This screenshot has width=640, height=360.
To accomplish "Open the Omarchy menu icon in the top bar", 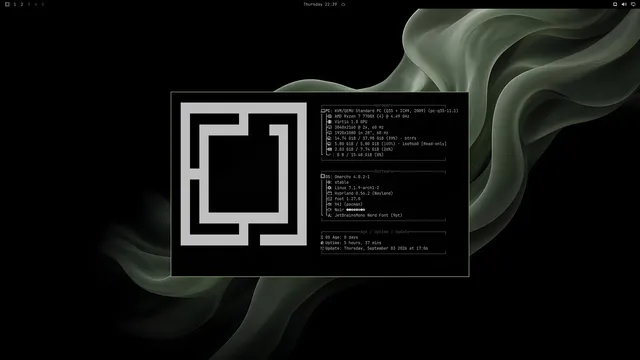I will click(x=7, y=4).
